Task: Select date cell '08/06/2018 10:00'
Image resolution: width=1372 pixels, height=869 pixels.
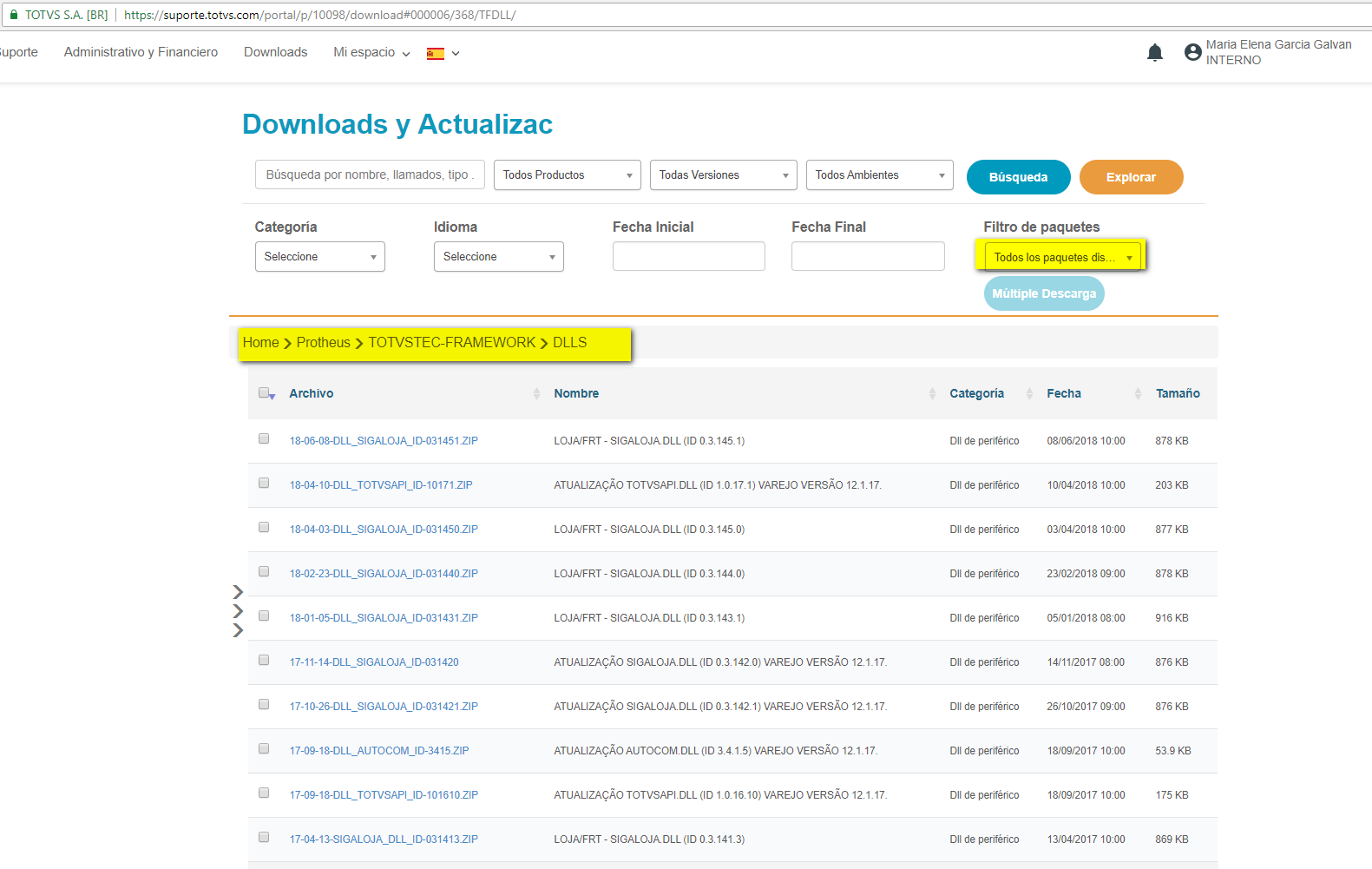Action: click(x=1086, y=441)
